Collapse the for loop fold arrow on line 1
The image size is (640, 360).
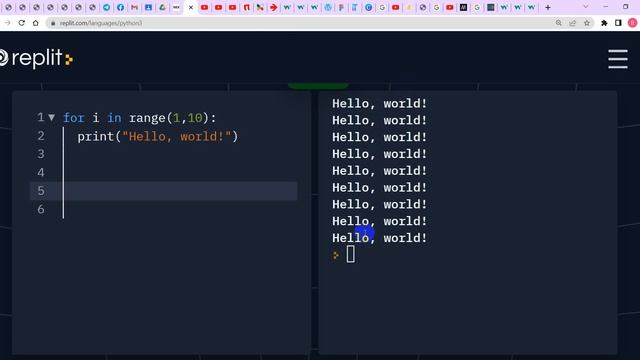point(51,118)
